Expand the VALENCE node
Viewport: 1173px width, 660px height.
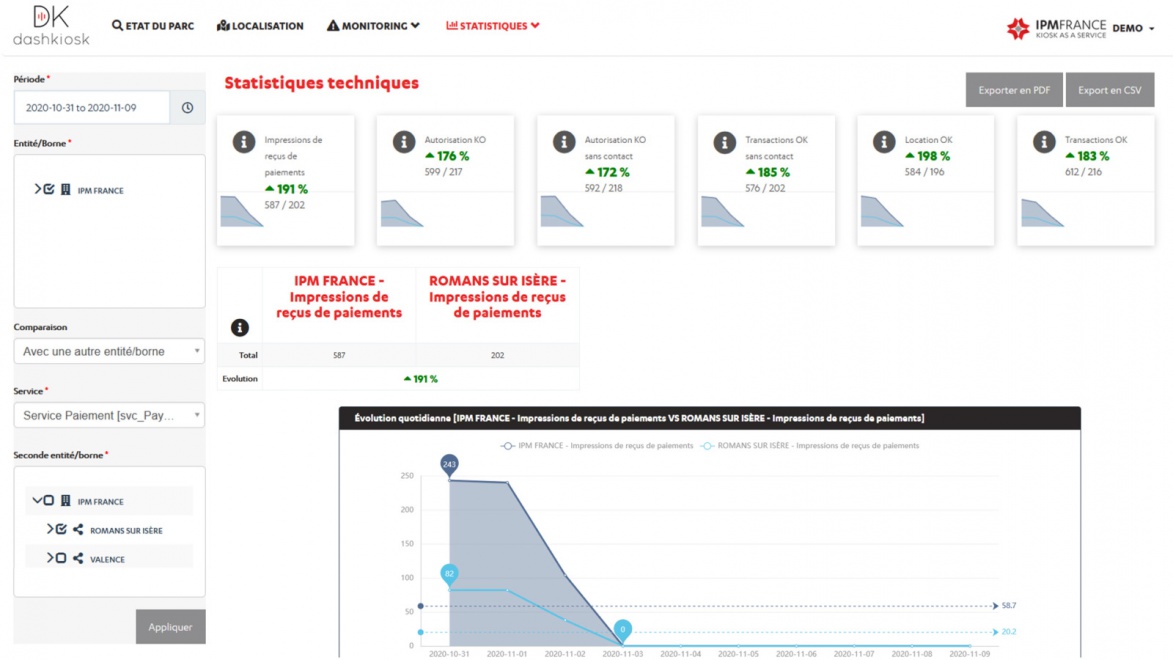50,558
